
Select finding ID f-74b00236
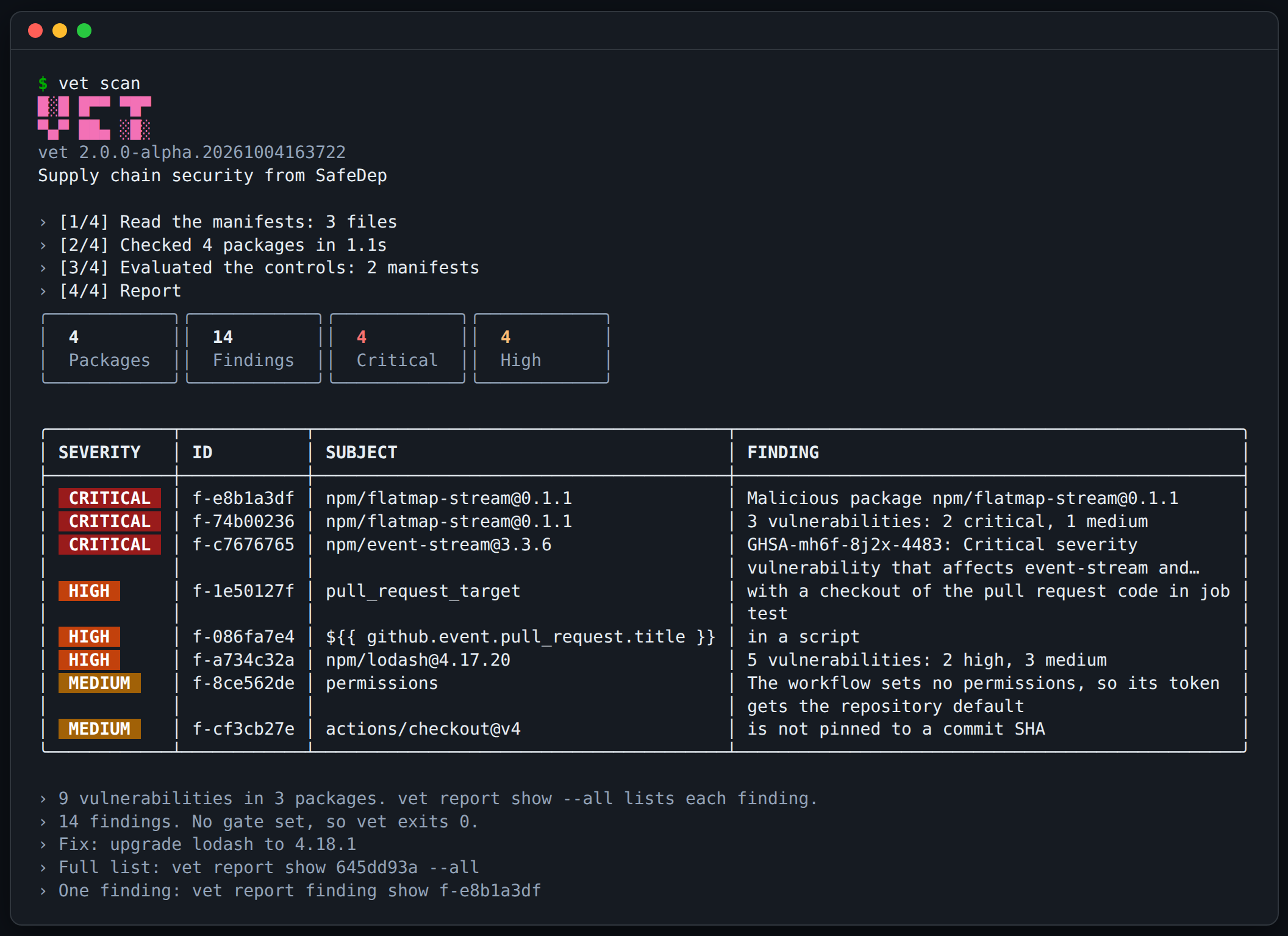(x=243, y=521)
